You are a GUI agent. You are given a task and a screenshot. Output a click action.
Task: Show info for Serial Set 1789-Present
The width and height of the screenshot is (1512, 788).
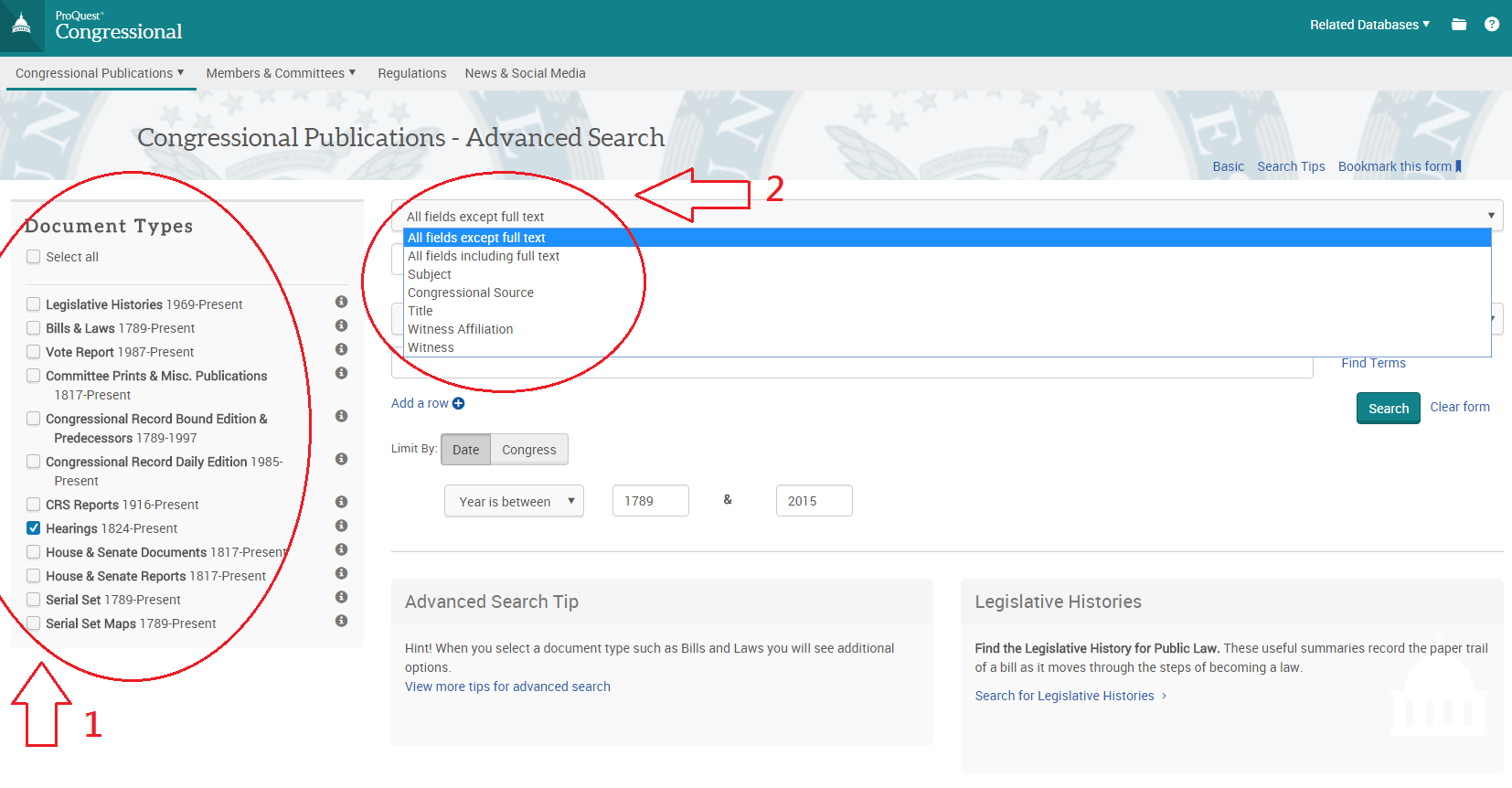point(341,597)
